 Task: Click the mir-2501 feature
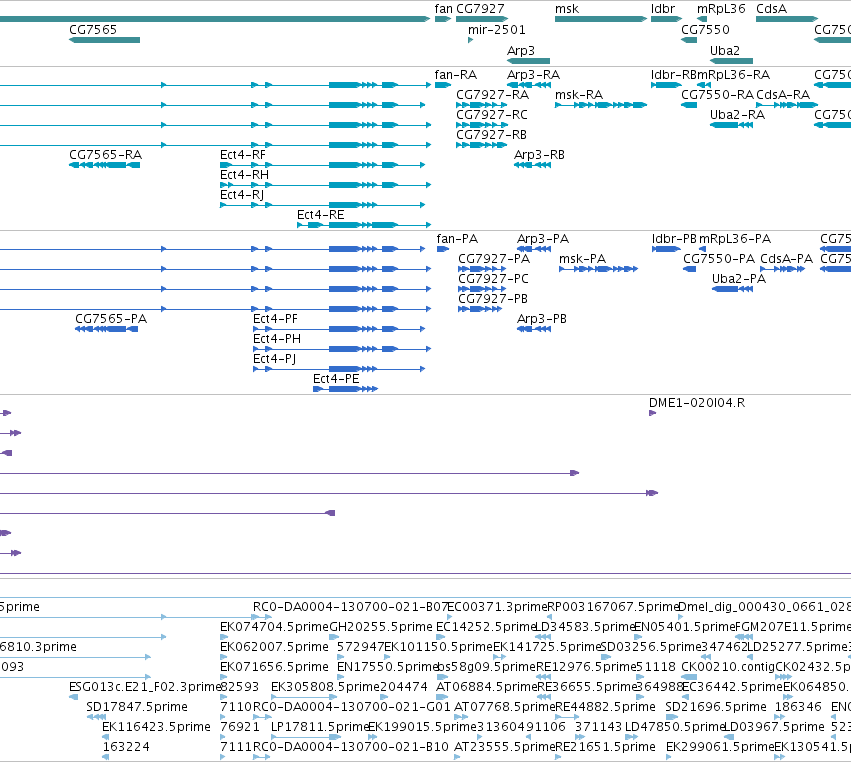click(471, 40)
